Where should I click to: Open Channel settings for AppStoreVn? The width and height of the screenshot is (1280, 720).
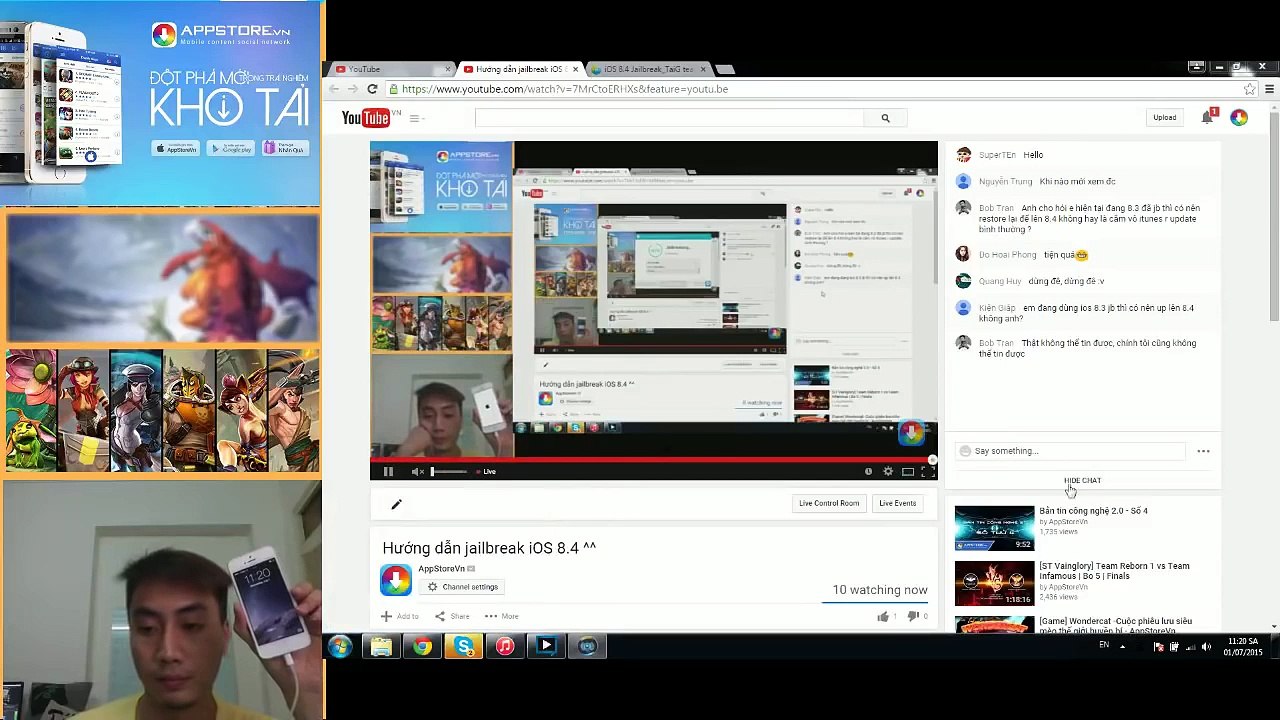[x=463, y=587]
